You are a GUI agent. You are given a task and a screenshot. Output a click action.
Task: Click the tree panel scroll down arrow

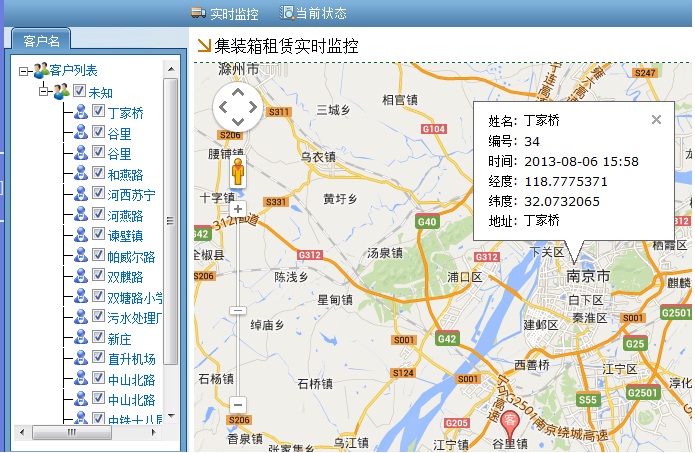coord(171,416)
